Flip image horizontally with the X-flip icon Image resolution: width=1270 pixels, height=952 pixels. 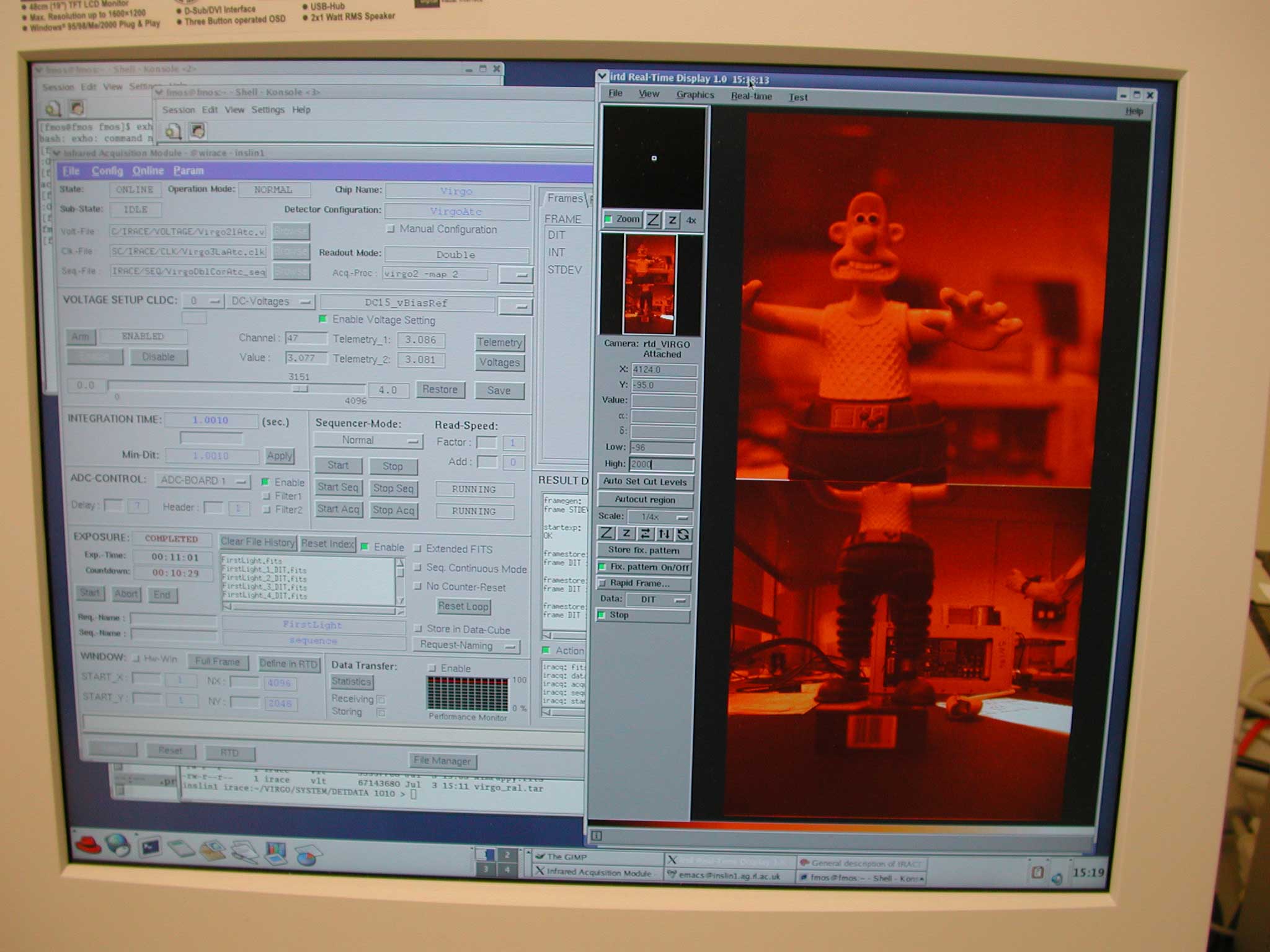pos(645,534)
